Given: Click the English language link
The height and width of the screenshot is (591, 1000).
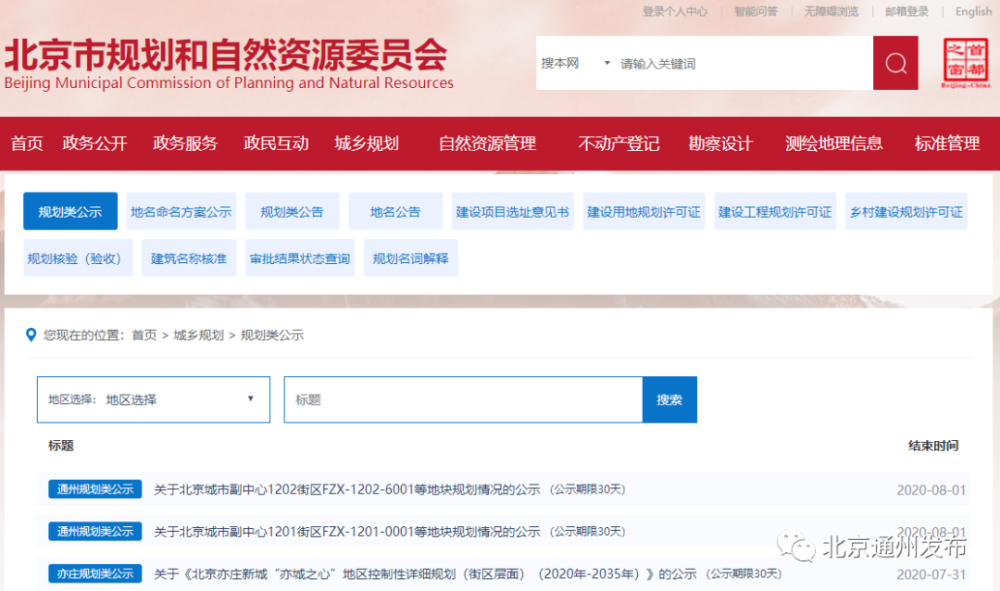Looking at the screenshot, I should 973,12.
